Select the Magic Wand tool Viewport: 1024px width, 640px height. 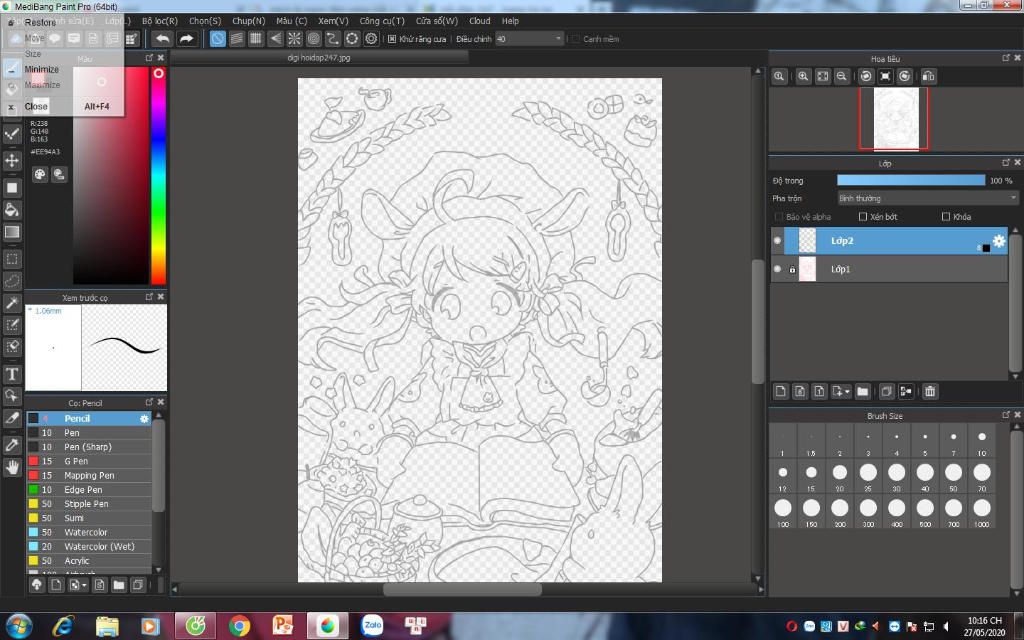[x=12, y=303]
